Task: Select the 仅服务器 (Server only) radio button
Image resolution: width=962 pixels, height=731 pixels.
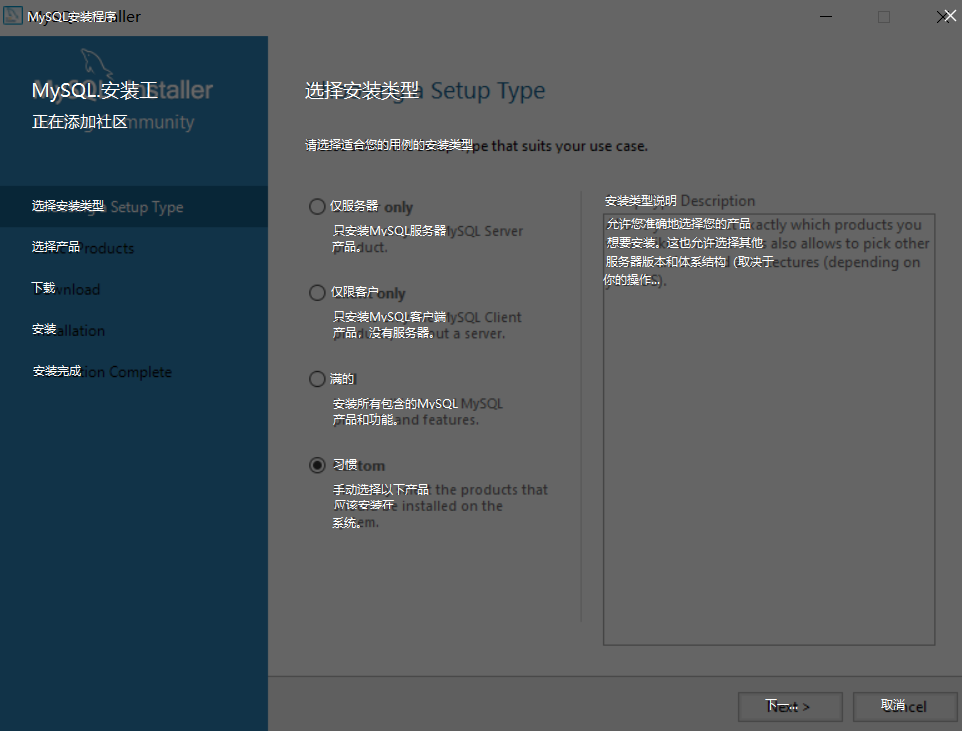Action: pos(317,207)
